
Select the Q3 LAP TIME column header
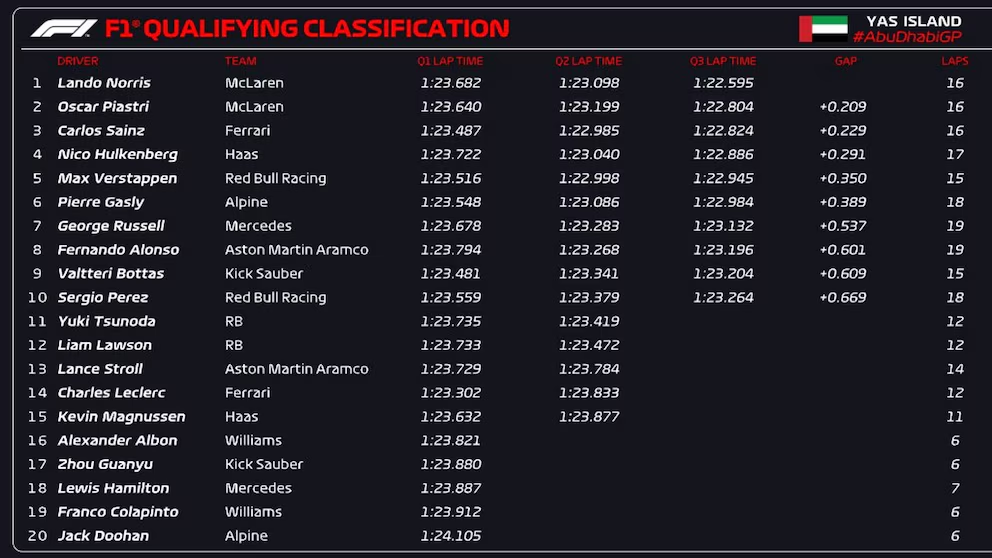click(x=723, y=61)
